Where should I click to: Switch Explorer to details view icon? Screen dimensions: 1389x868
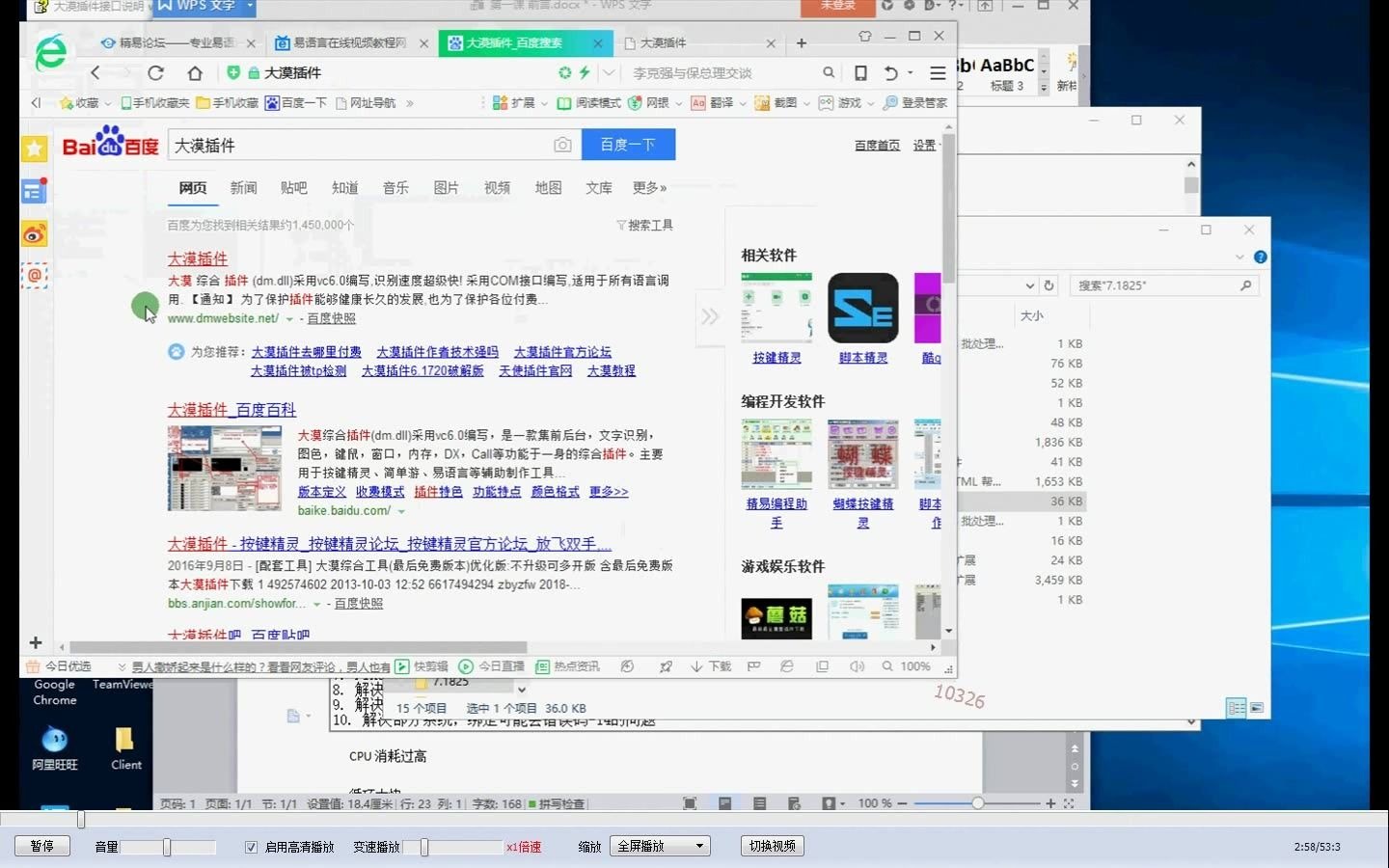click(1236, 708)
